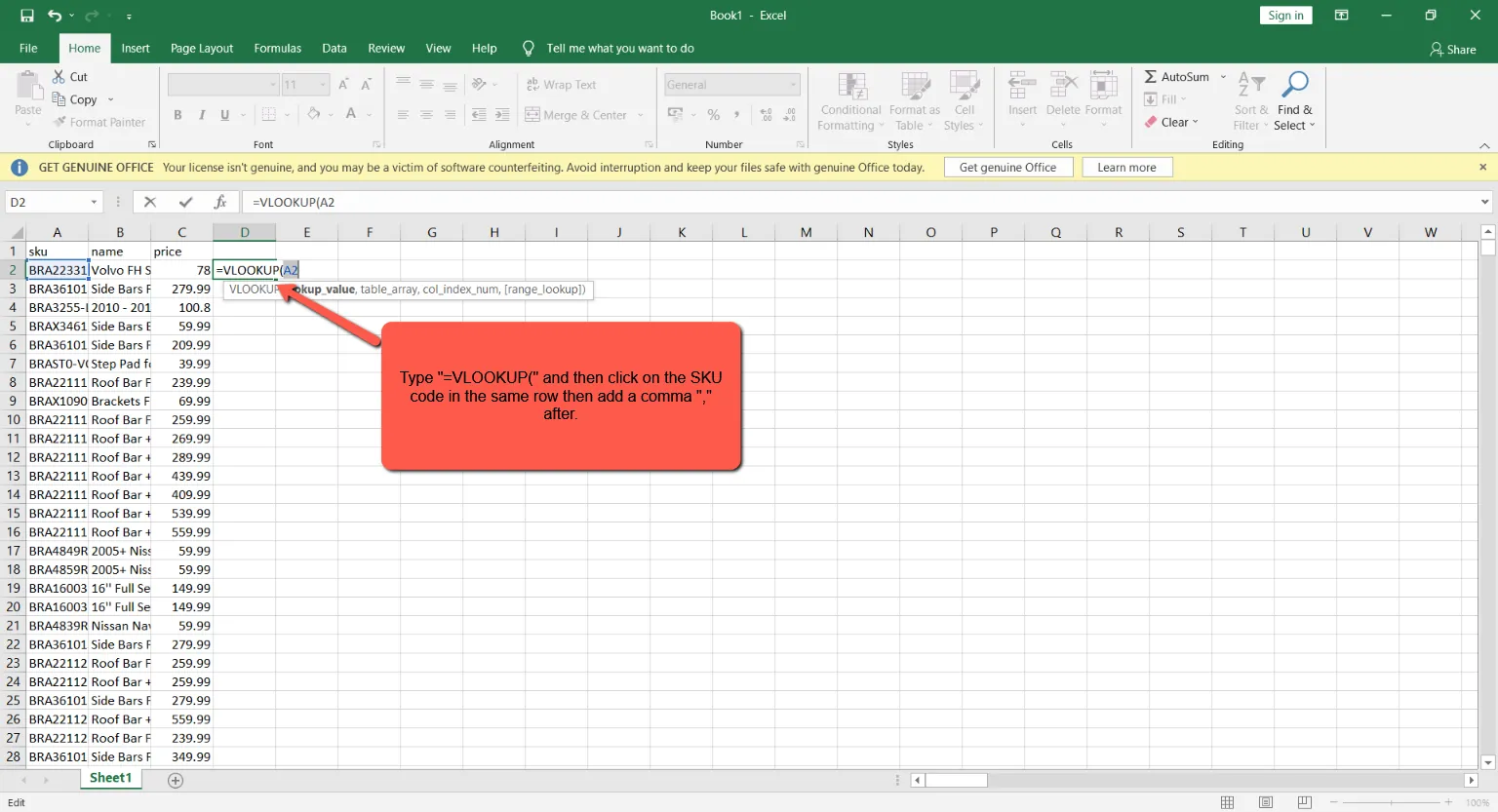Open Cell Styles gallery
This screenshot has height=812, width=1498.
coord(965,101)
